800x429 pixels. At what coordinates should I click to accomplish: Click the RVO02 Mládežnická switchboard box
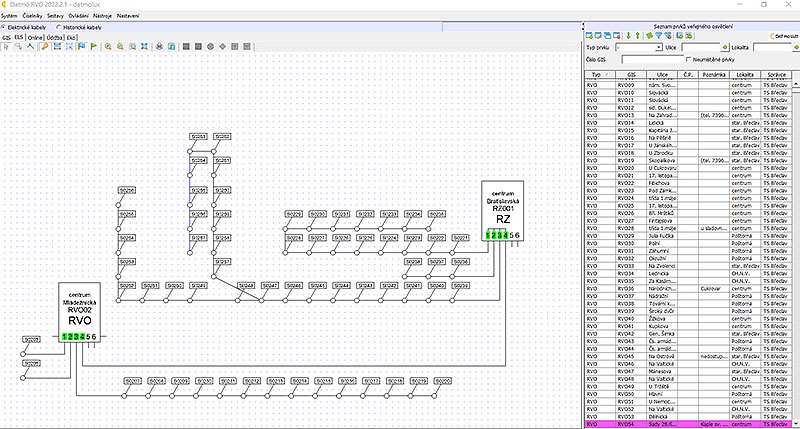tap(80, 312)
